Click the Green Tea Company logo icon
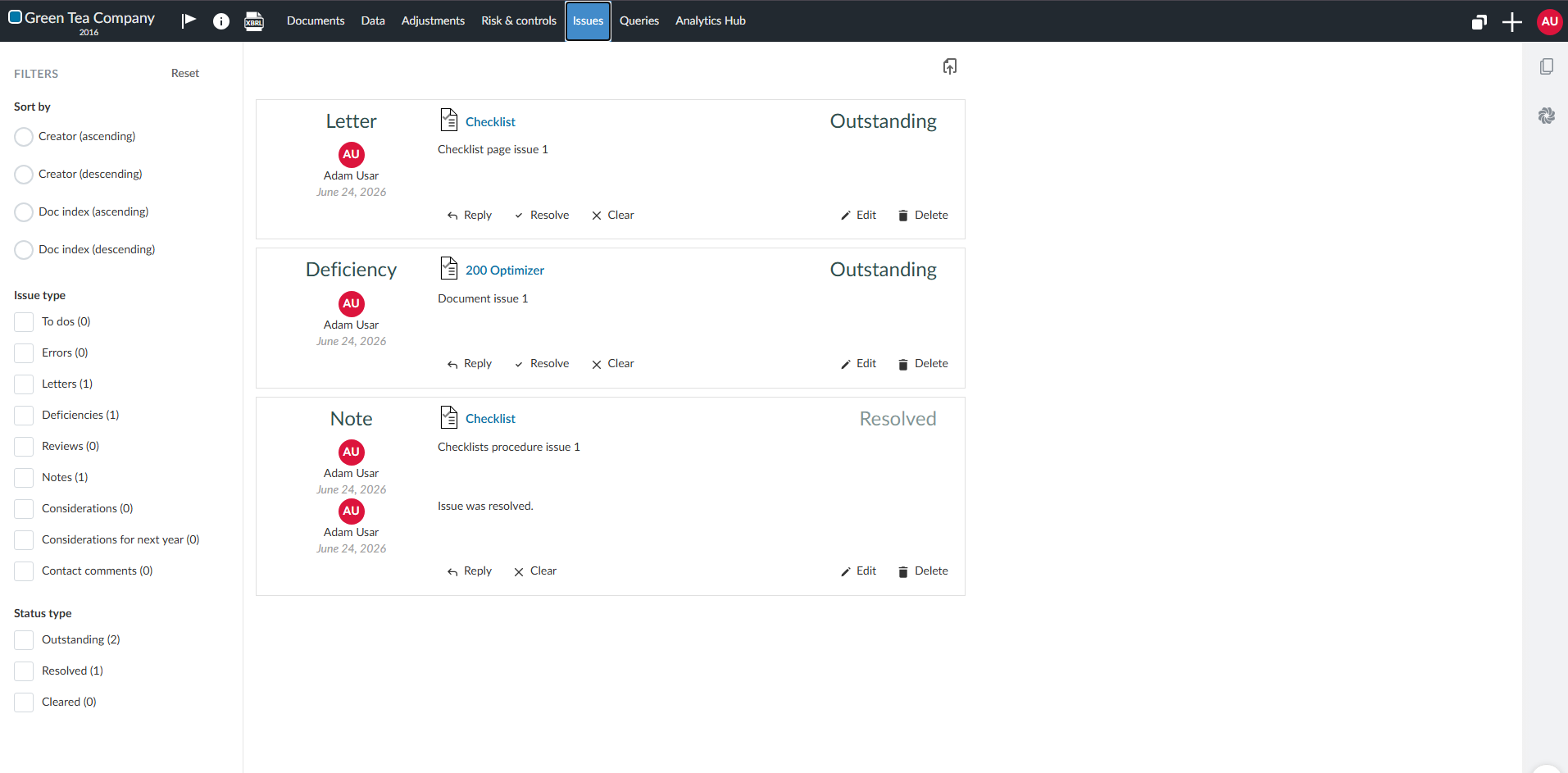Screen dimensions: 1568x773 pos(15,16)
